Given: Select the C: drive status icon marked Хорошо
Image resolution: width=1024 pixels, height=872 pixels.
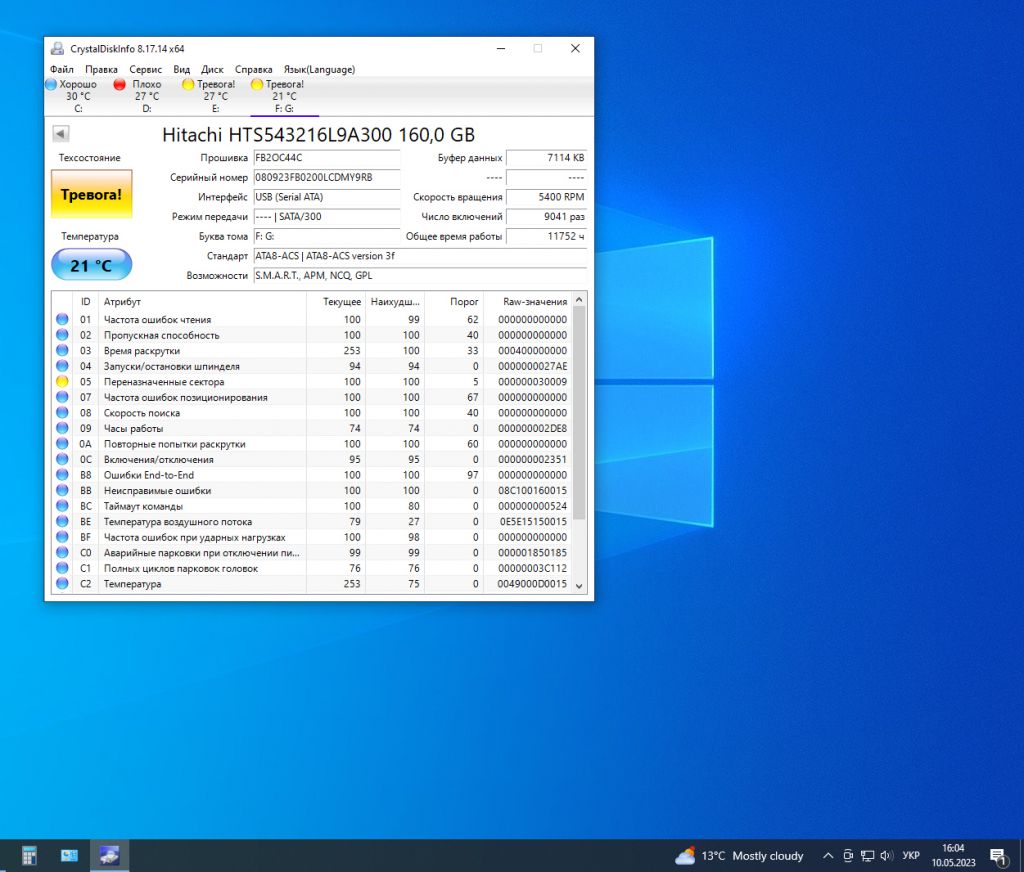Looking at the screenshot, I should [51, 84].
